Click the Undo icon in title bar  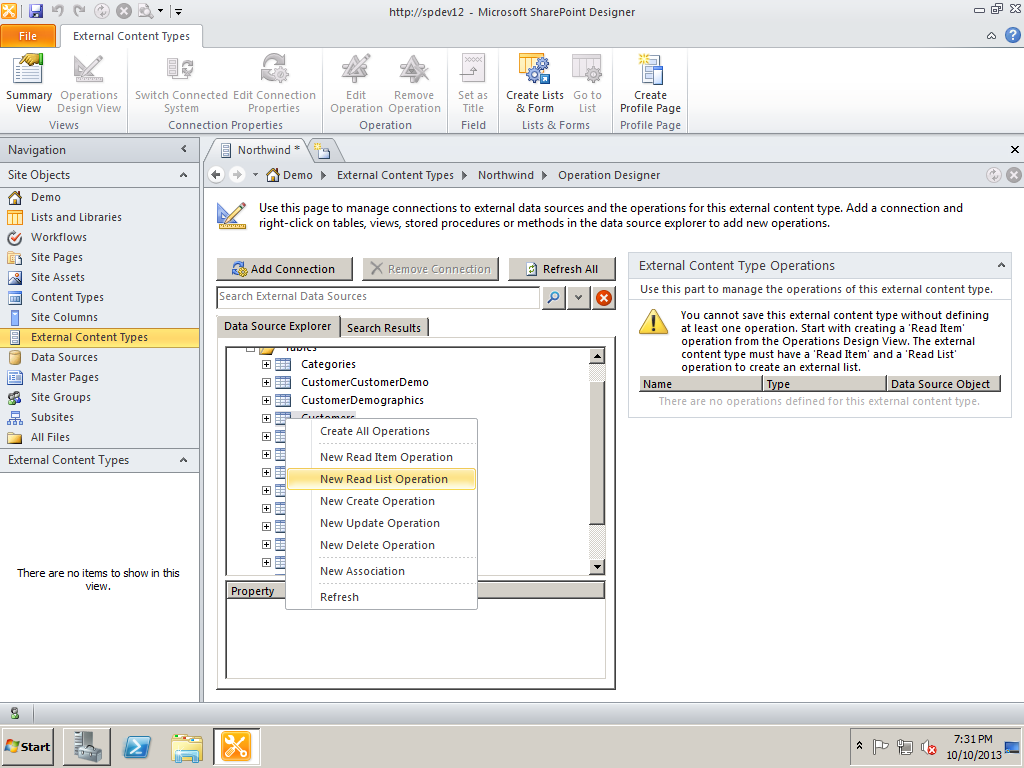[57, 11]
